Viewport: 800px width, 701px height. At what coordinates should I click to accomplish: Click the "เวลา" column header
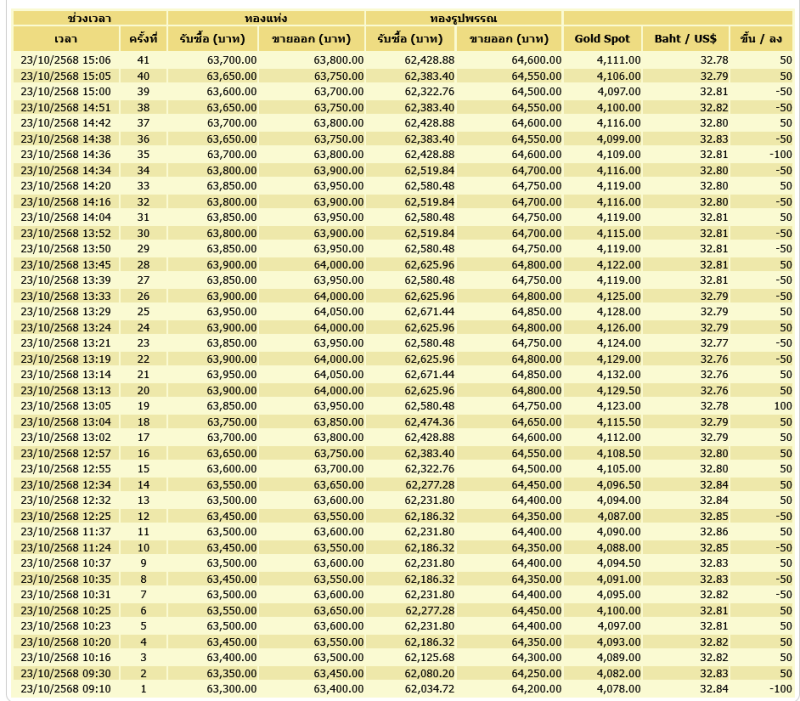pyautogui.click(x=67, y=39)
